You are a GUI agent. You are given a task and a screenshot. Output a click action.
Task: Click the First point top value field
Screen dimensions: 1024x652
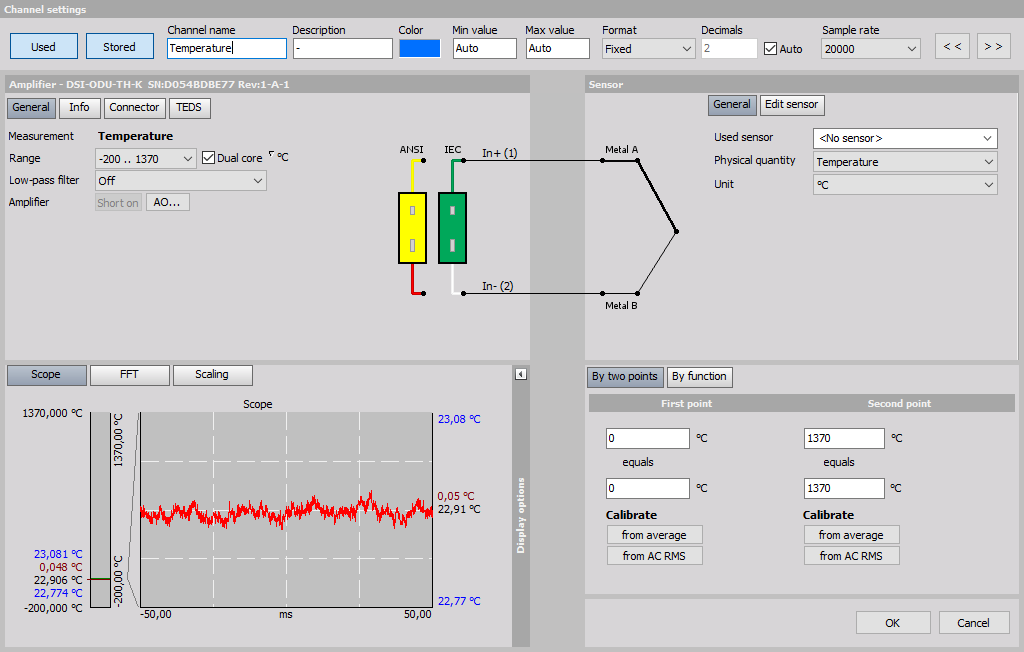648,438
